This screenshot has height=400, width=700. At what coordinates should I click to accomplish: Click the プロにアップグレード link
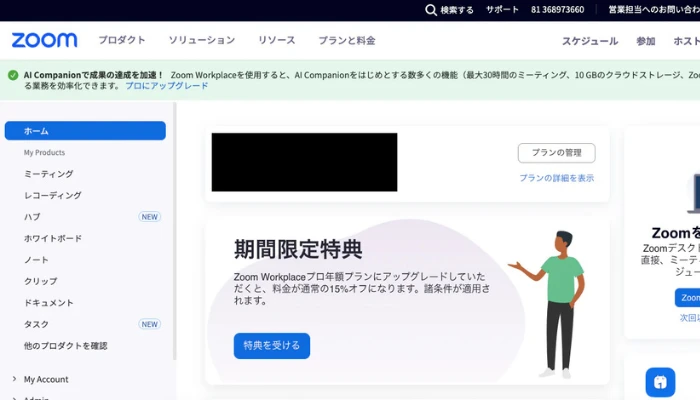click(167, 85)
